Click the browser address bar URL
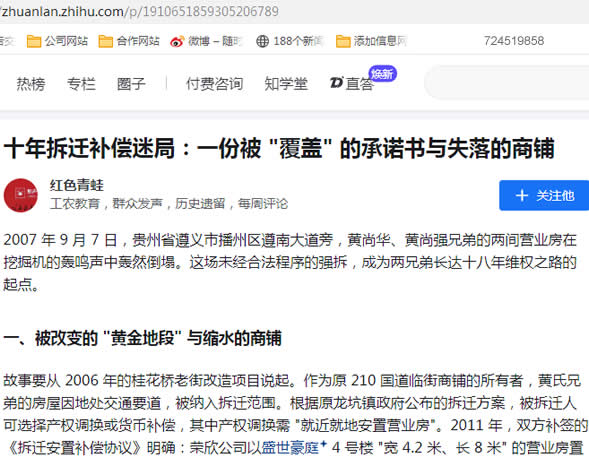 point(139,11)
